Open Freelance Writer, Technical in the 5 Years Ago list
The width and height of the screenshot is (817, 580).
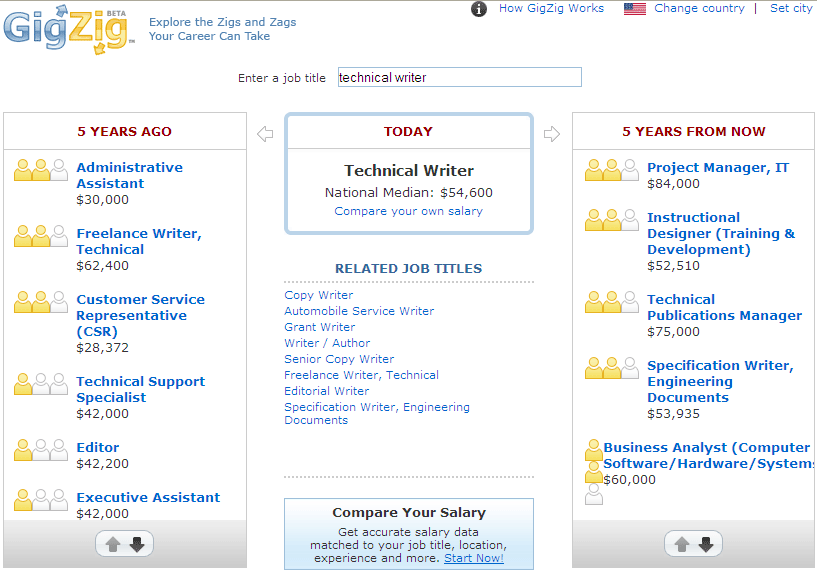tap(139, 241)
